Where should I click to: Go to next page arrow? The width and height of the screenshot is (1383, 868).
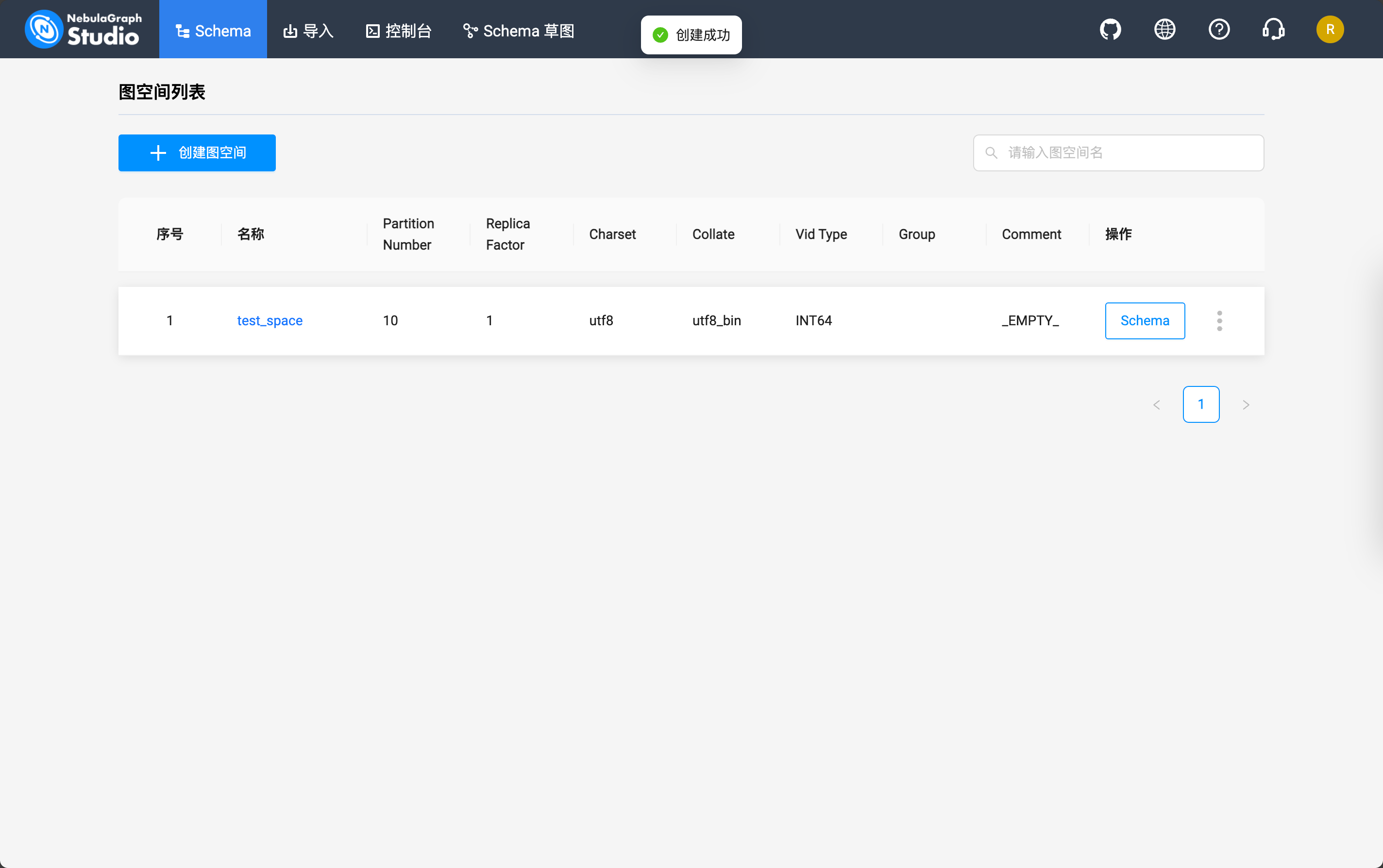pyautogui.click(x=1245, y=405)
